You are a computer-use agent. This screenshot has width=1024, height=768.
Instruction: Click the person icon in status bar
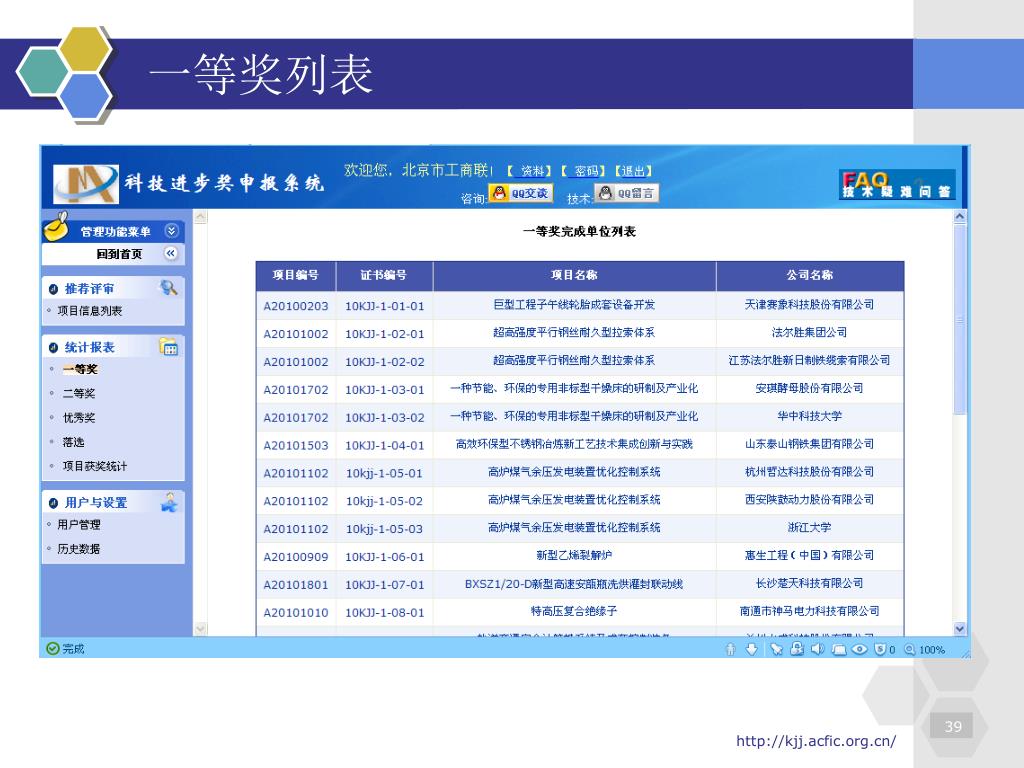point(731,649)
